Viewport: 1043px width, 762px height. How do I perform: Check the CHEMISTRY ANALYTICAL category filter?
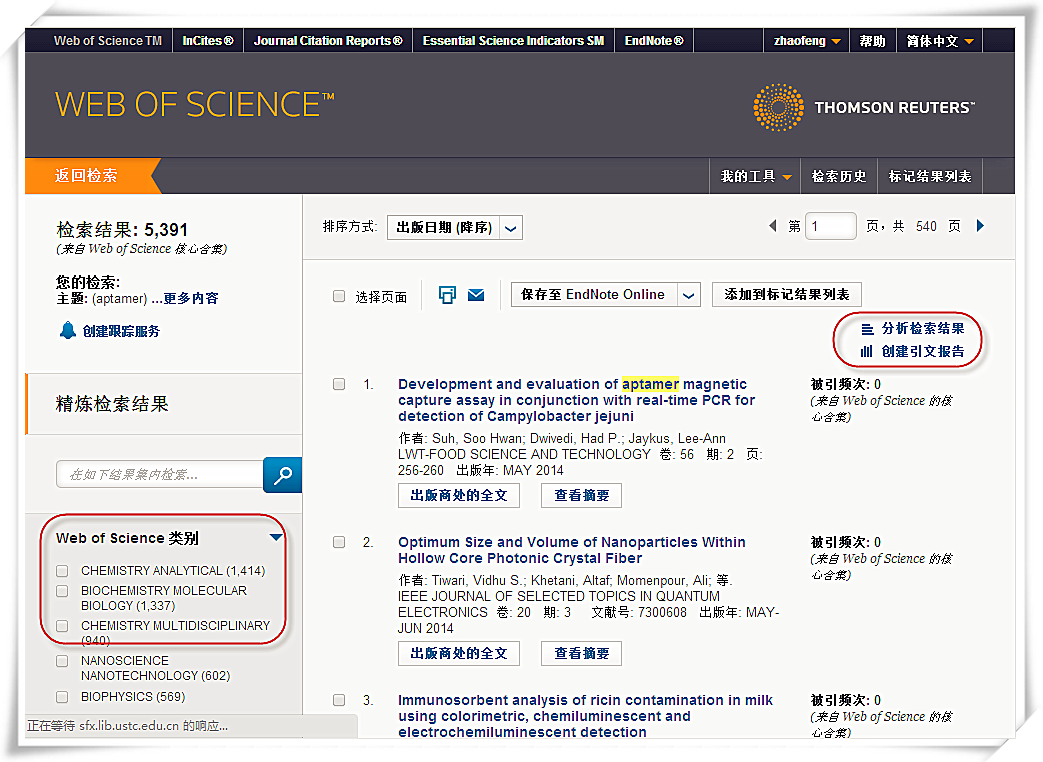point(61,570)
